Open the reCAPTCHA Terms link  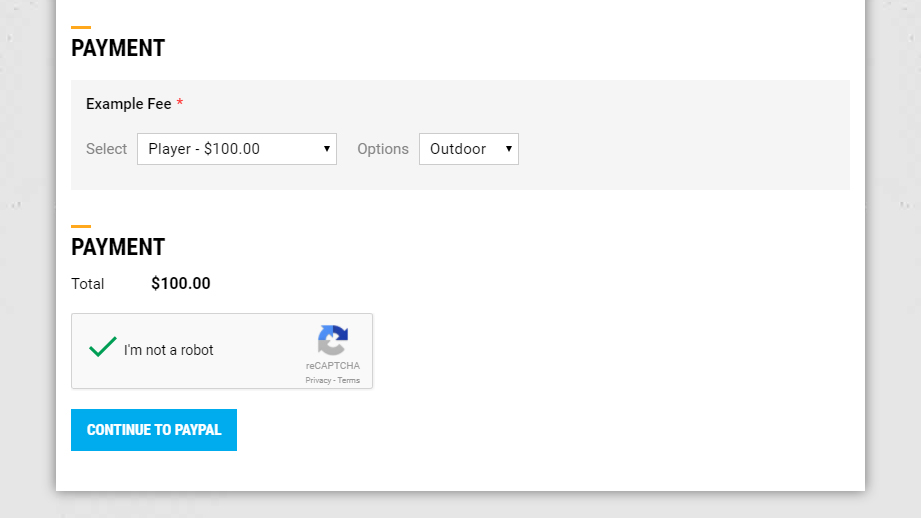(x=349, y=381)
